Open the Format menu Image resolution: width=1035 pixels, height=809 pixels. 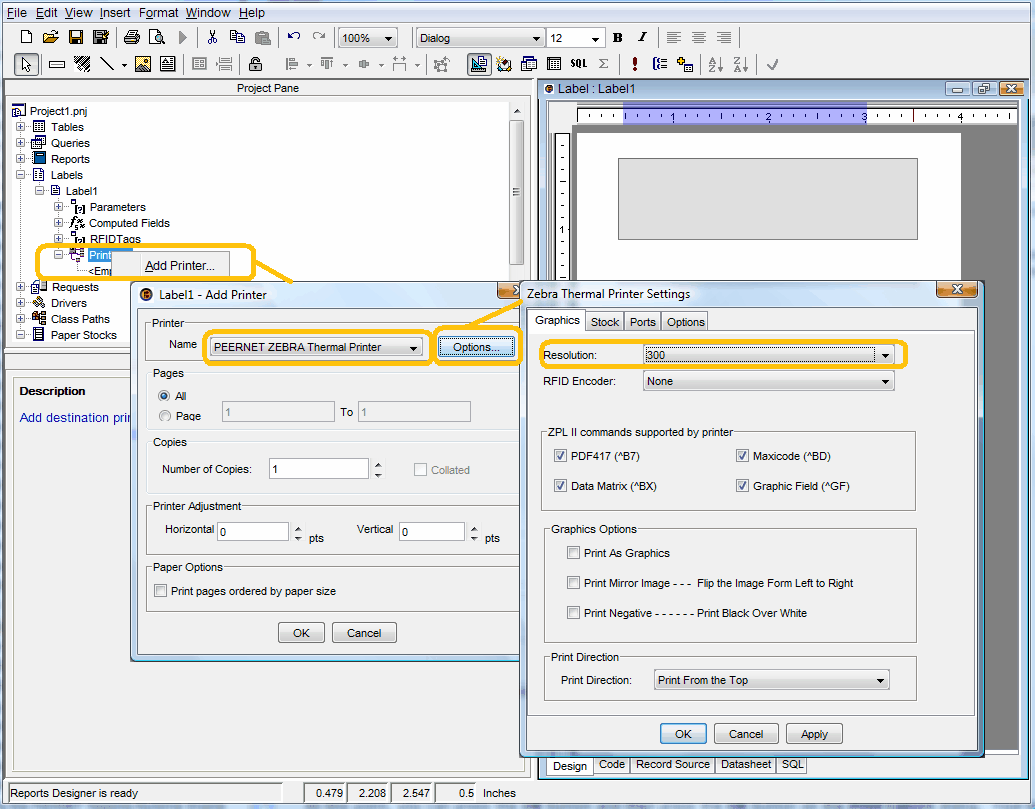(x=158, y=13)
